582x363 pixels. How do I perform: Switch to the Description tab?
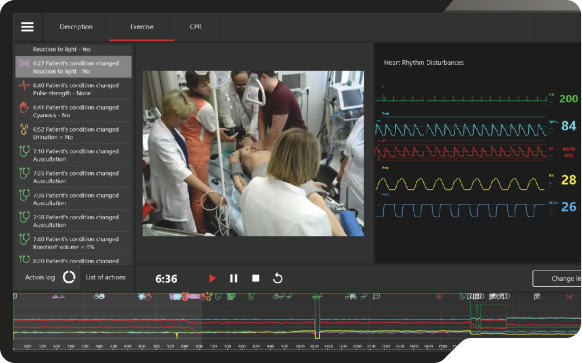click(x=76, y=27)
